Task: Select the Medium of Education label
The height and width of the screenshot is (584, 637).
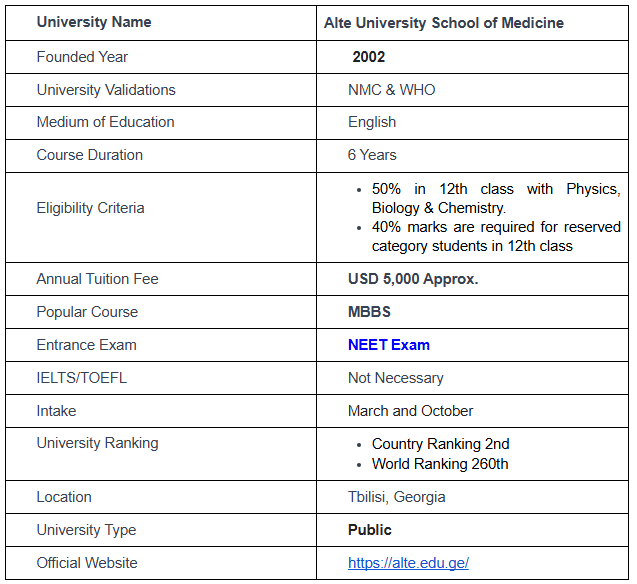Action: [x=105, y=122]
